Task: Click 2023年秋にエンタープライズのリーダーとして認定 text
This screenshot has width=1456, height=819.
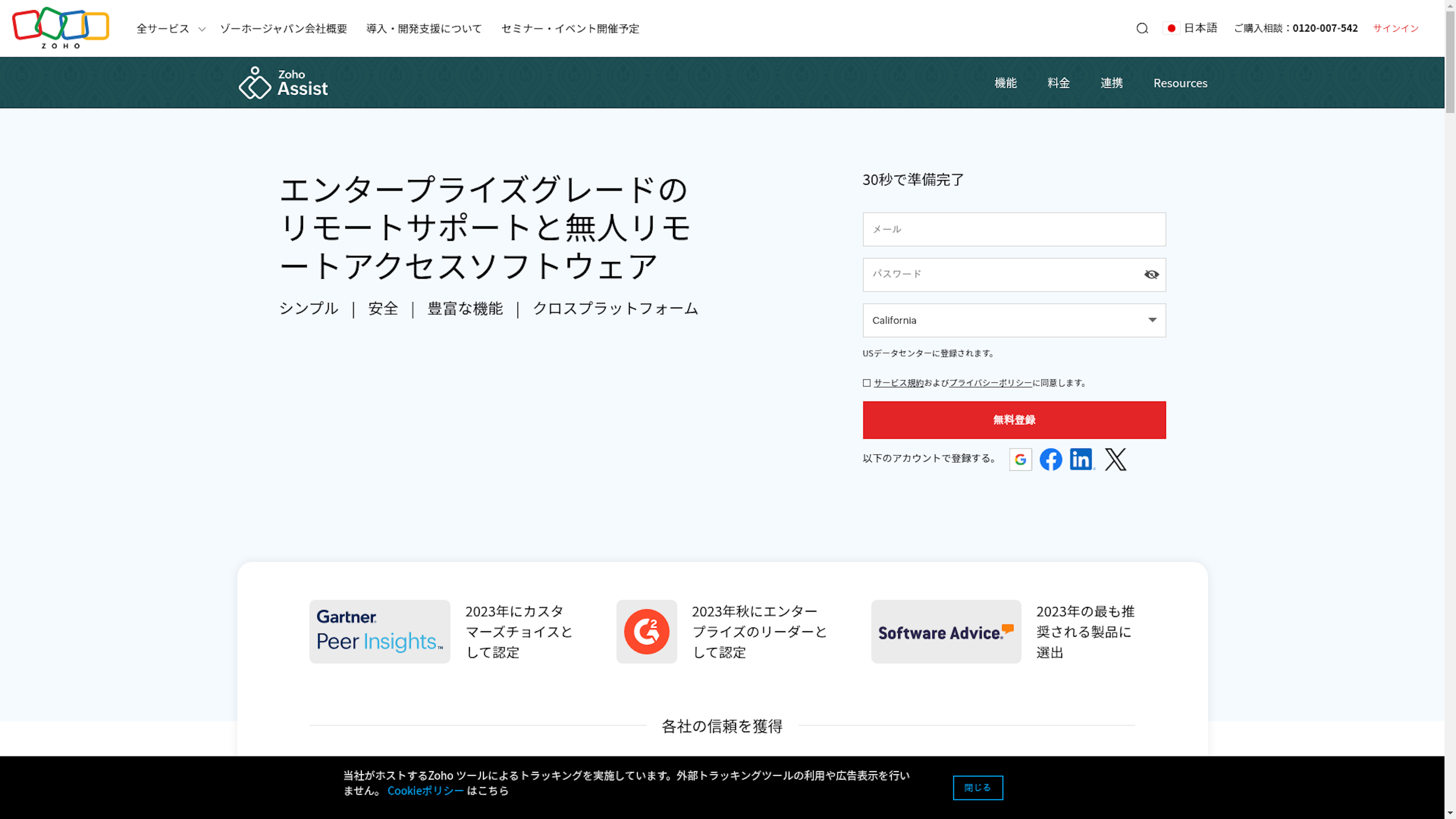Action: 759,631
